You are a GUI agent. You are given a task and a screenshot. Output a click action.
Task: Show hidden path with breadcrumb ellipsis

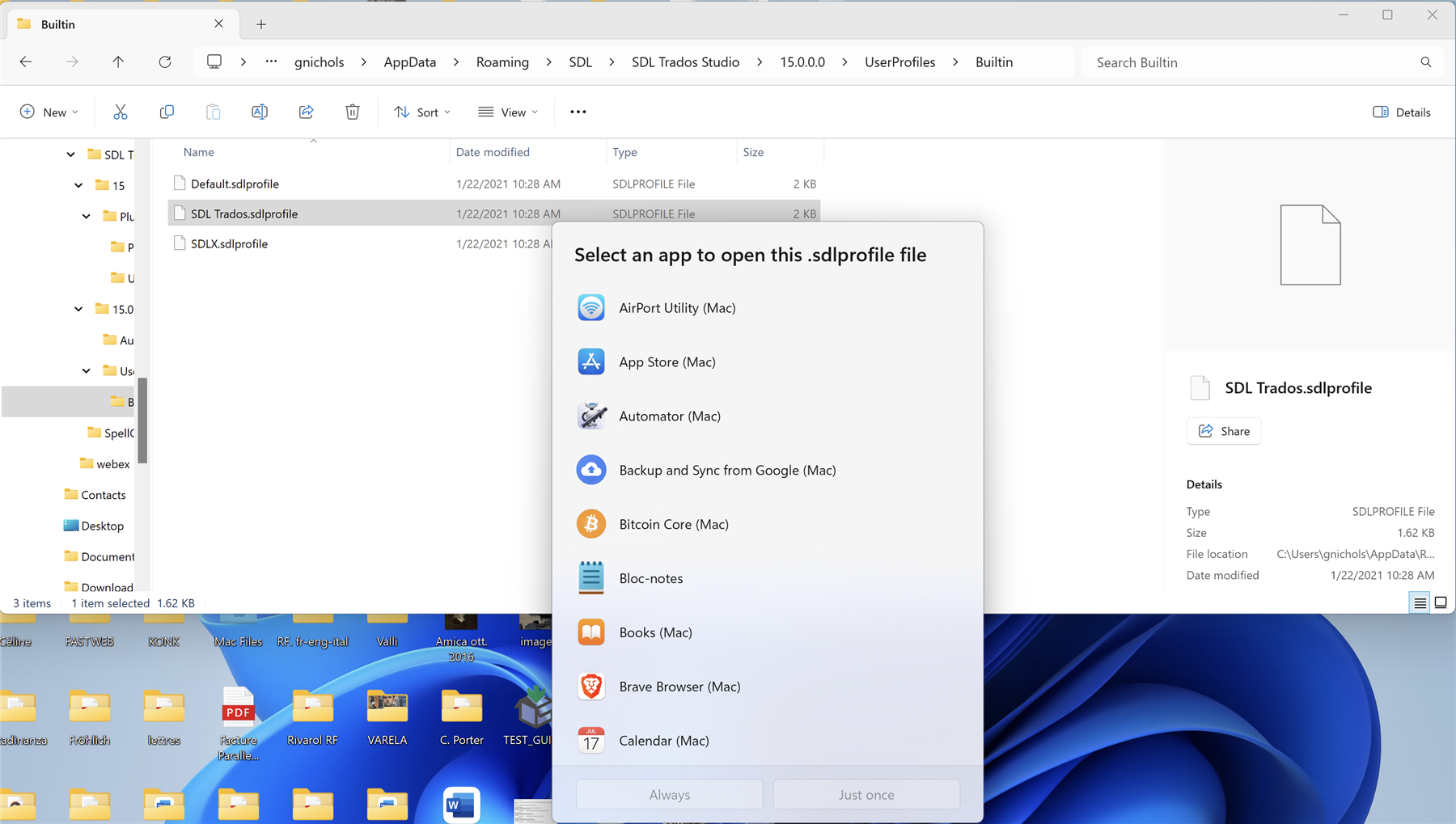pos(271,62)
